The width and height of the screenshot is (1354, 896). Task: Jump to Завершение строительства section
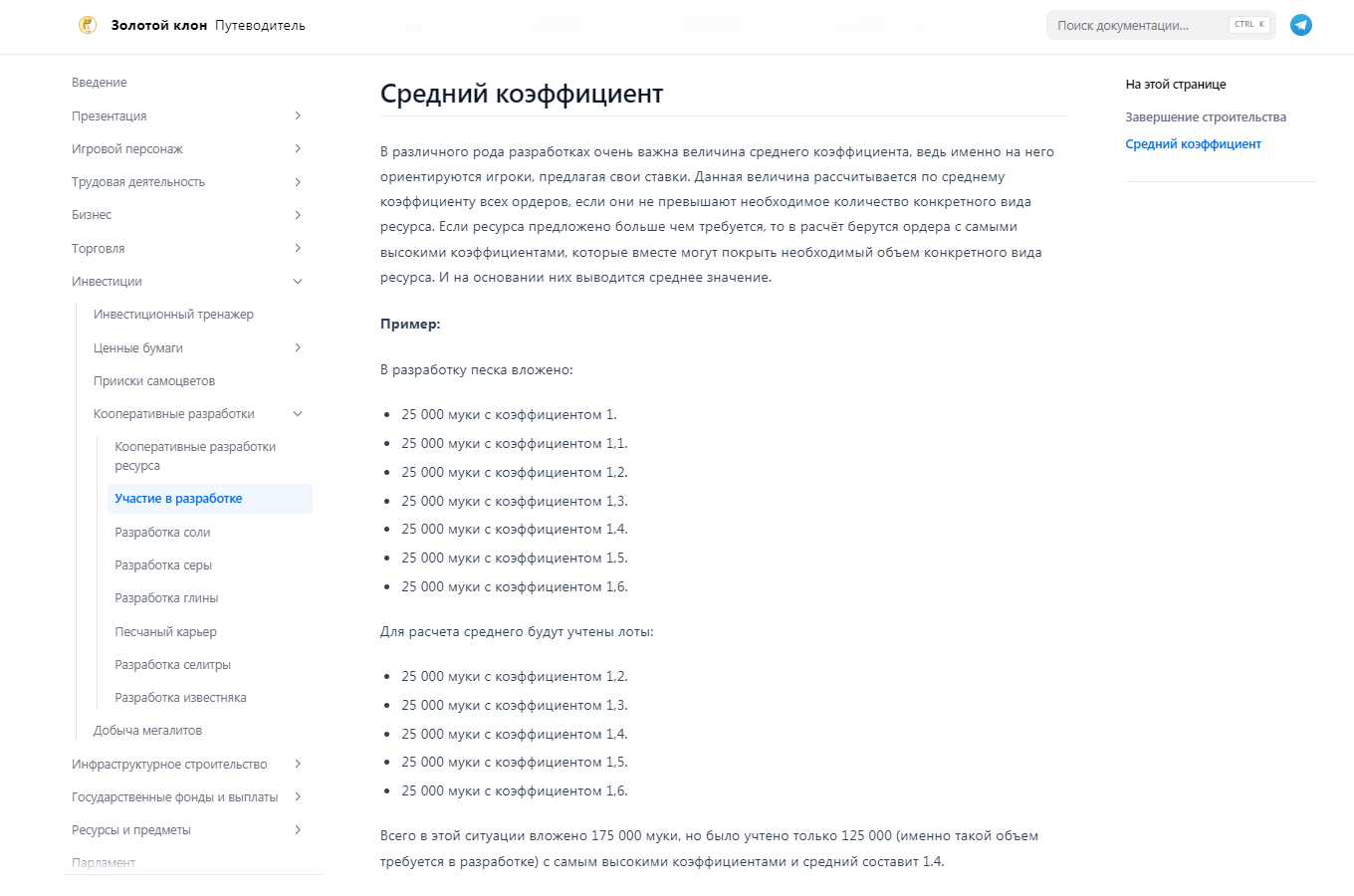[x=1205, y=117]
